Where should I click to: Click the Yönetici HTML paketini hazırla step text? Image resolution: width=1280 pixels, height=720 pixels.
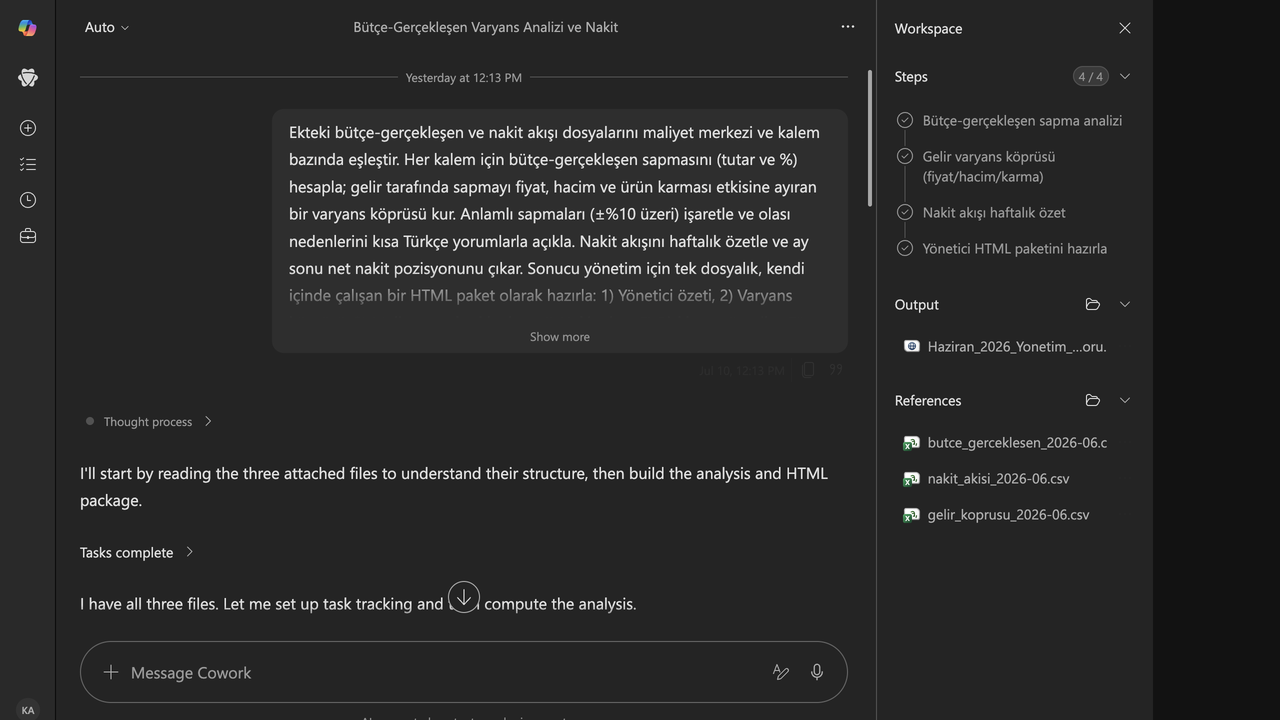coord(1014,248)
